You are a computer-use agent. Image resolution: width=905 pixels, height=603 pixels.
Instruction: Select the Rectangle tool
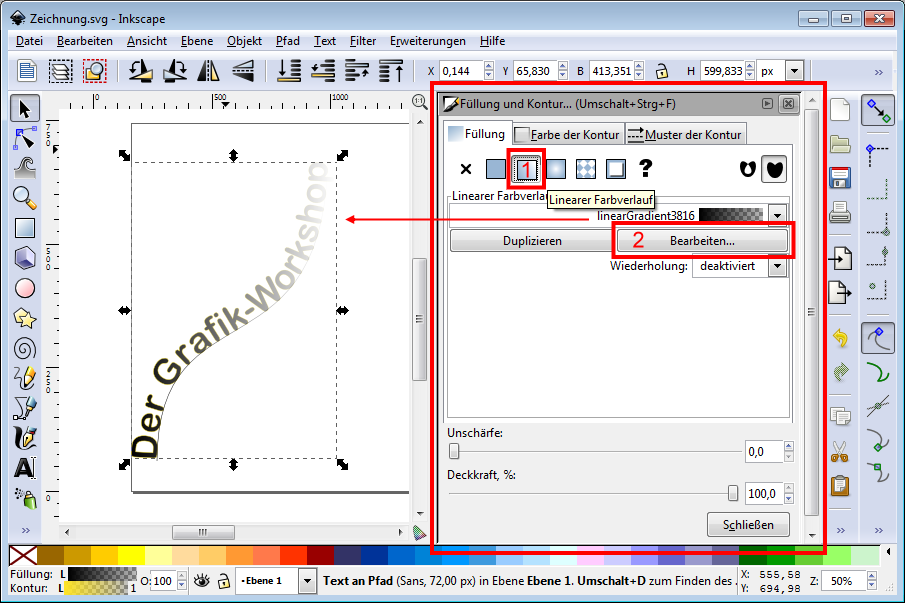pyautogui.click(x=24, y=228)
